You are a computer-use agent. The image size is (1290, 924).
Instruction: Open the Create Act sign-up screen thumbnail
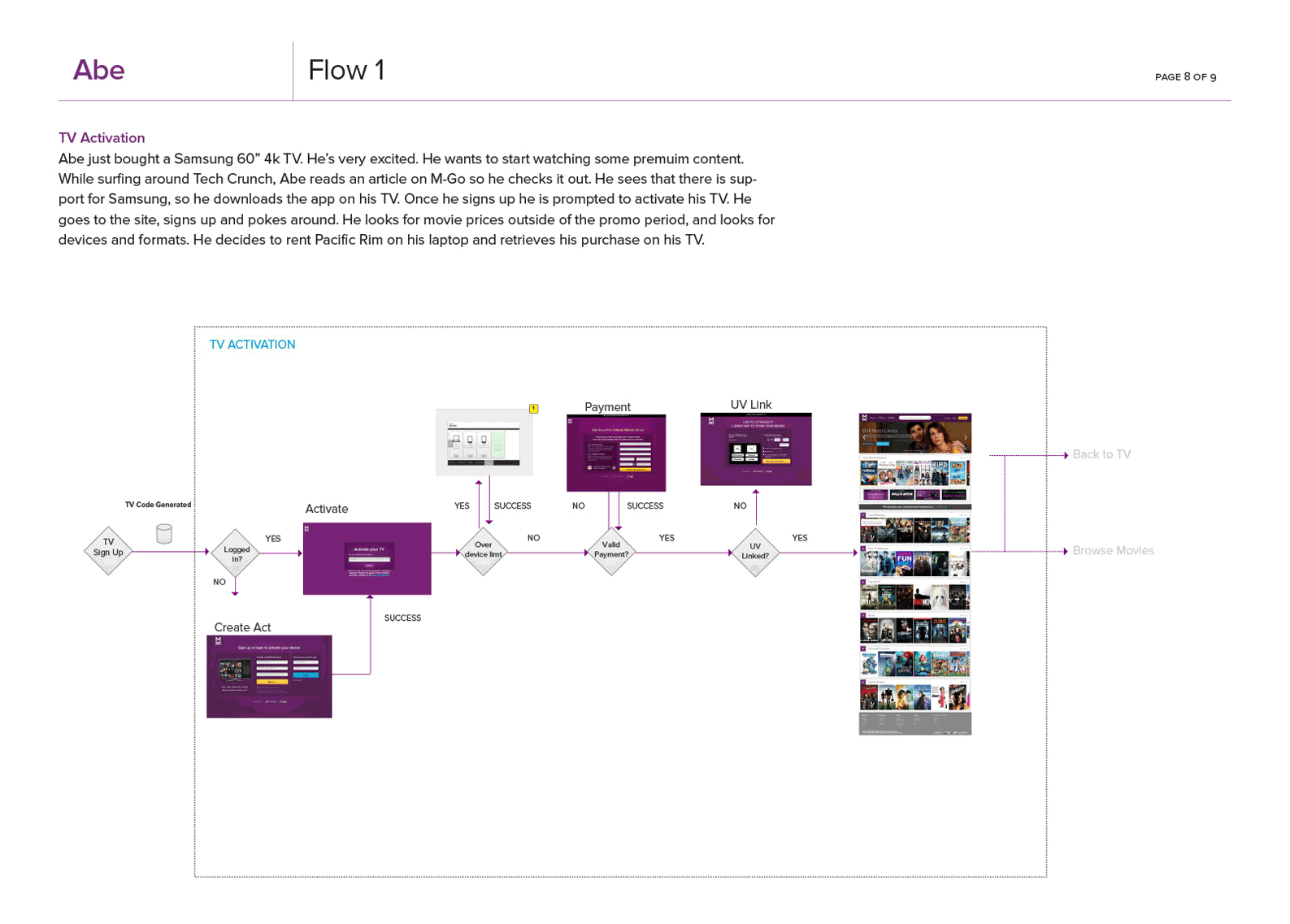pyautogui.click(x=269, y=676)
